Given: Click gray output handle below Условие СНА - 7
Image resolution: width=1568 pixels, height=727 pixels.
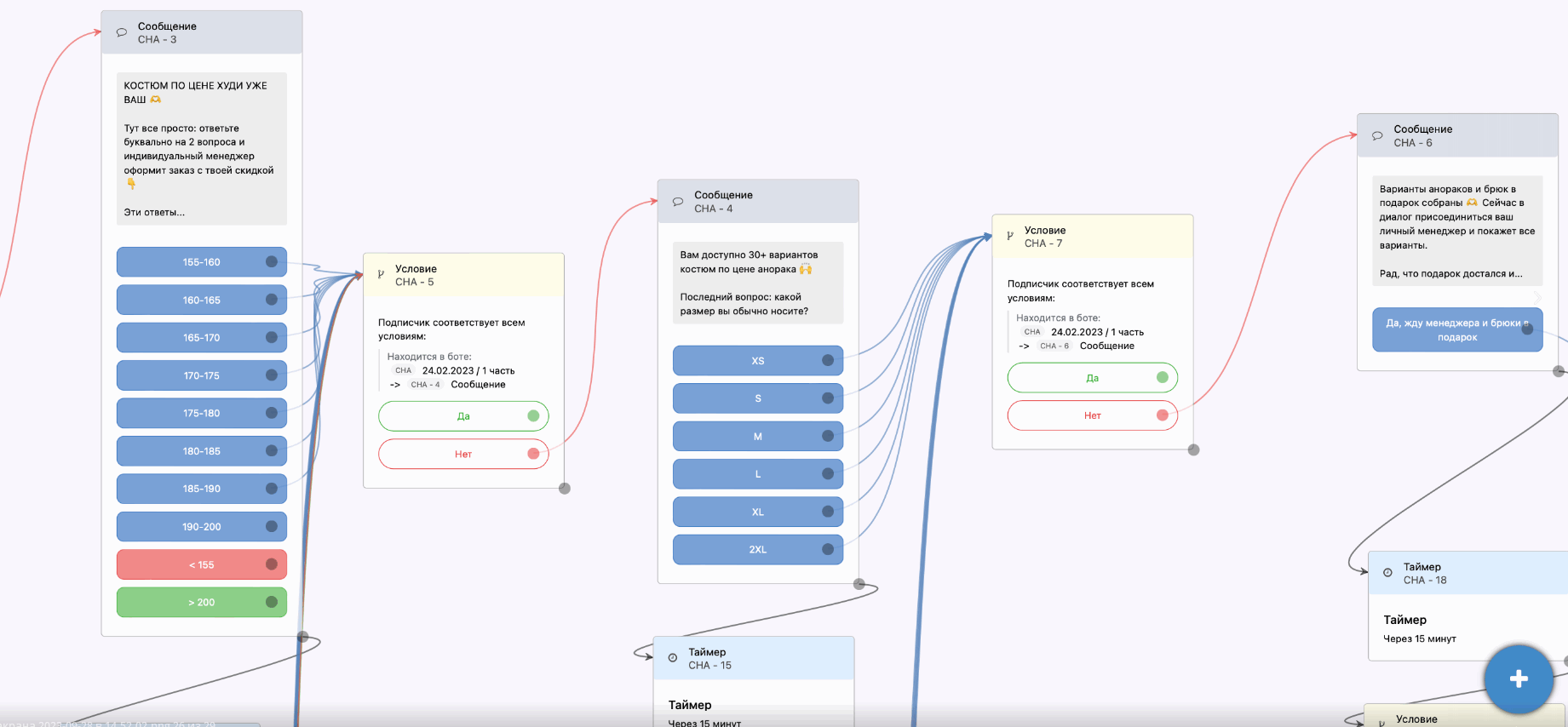Looking at the screenshot, I should [1194, 449].
